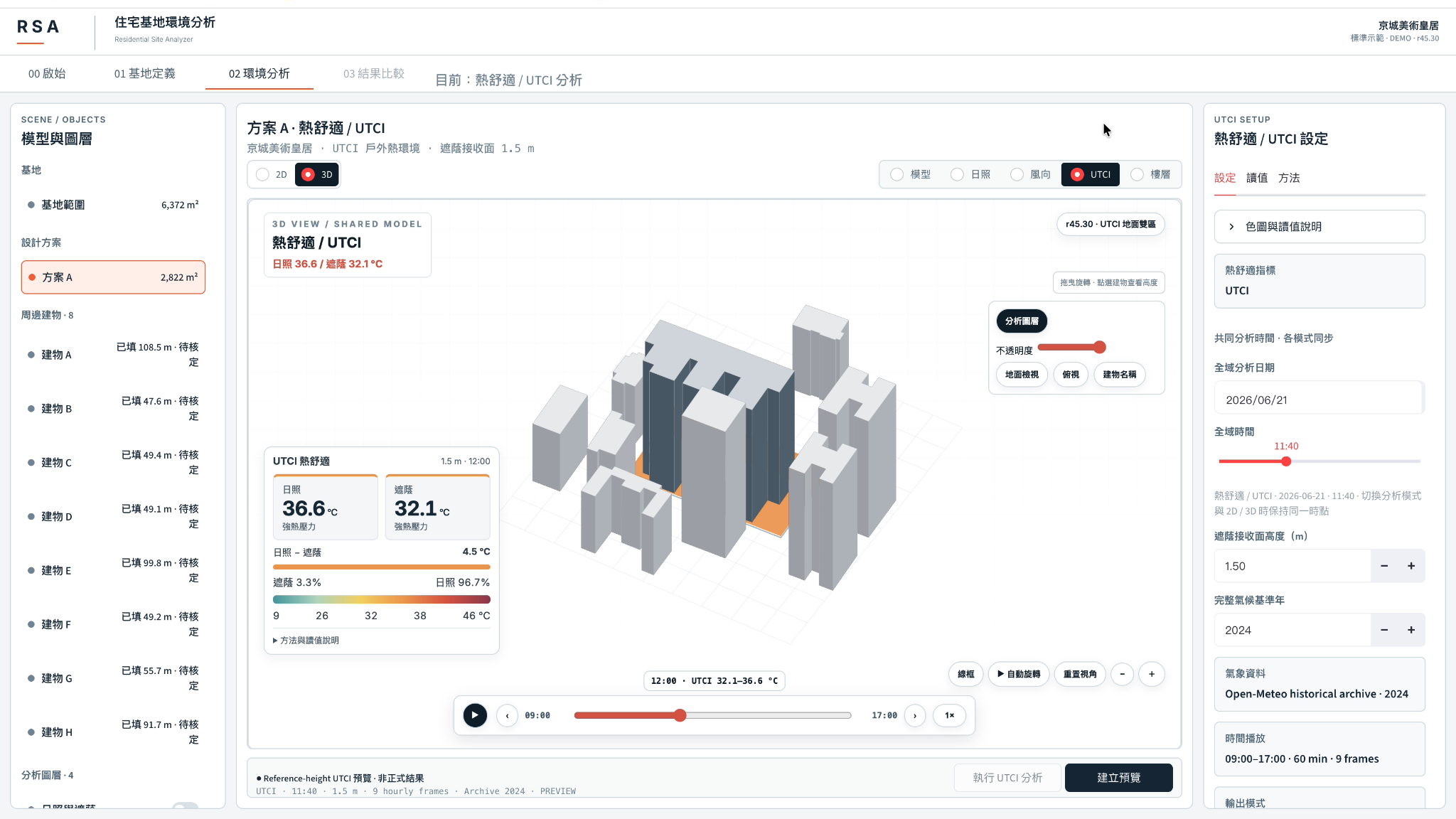Switch to 地面檢視 view
The image size is (1456, 819).
tap(1022, 375)
